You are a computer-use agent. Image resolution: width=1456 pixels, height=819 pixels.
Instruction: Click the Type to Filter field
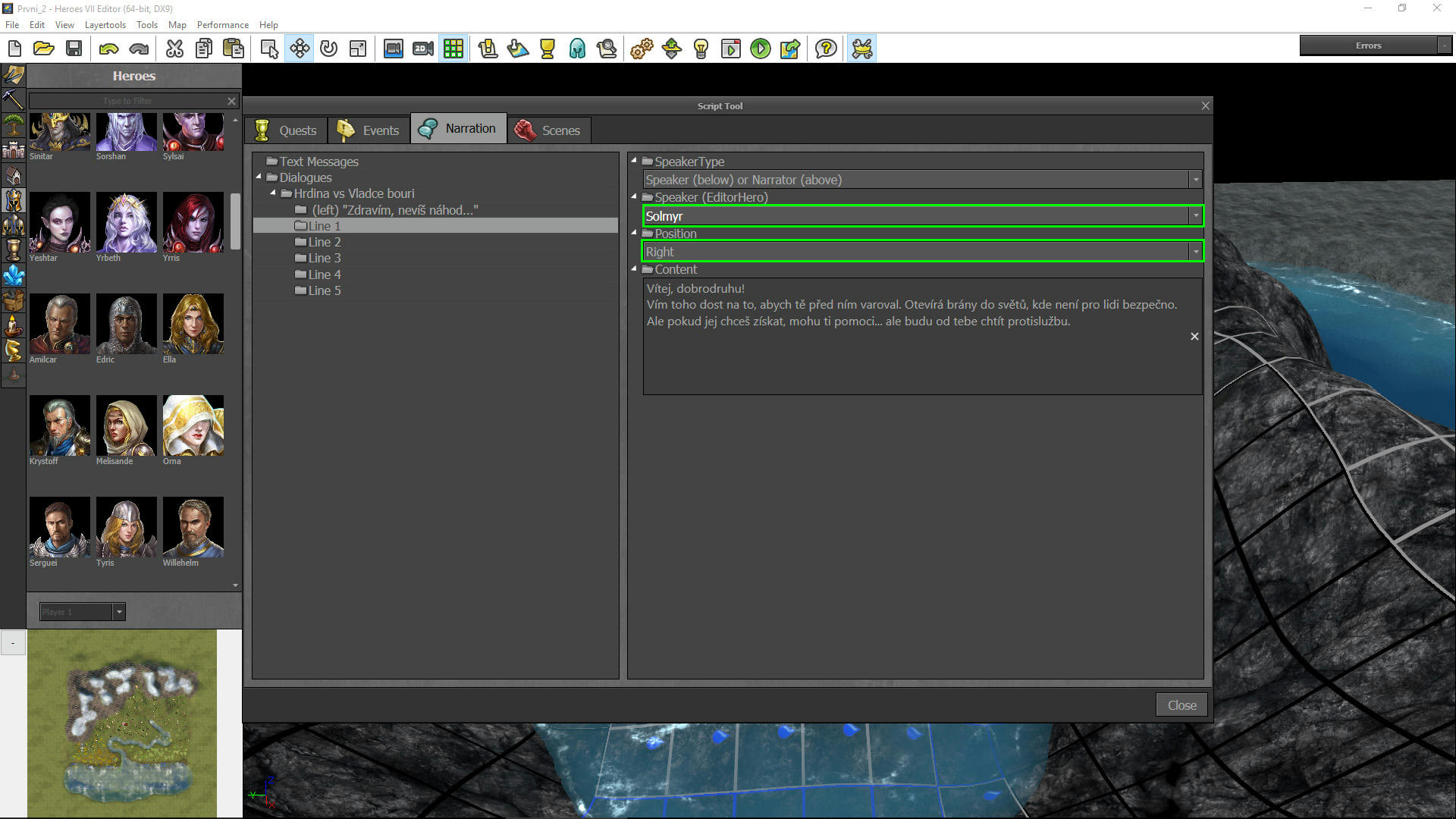click(x=127, y=101)
